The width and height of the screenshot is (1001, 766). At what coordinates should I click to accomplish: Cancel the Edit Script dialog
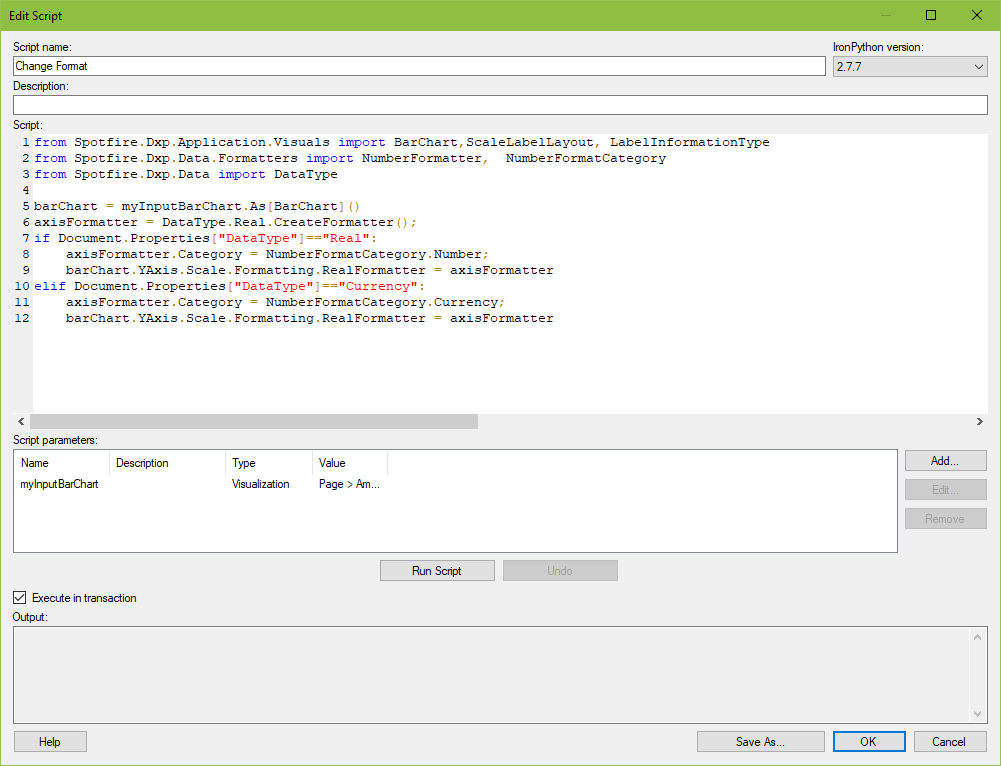coord(948,741)
